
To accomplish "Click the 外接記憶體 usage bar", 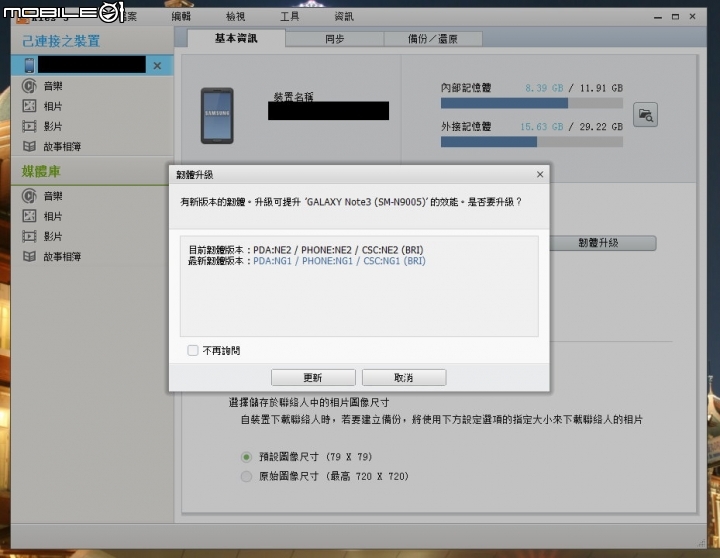I will 532,142.
